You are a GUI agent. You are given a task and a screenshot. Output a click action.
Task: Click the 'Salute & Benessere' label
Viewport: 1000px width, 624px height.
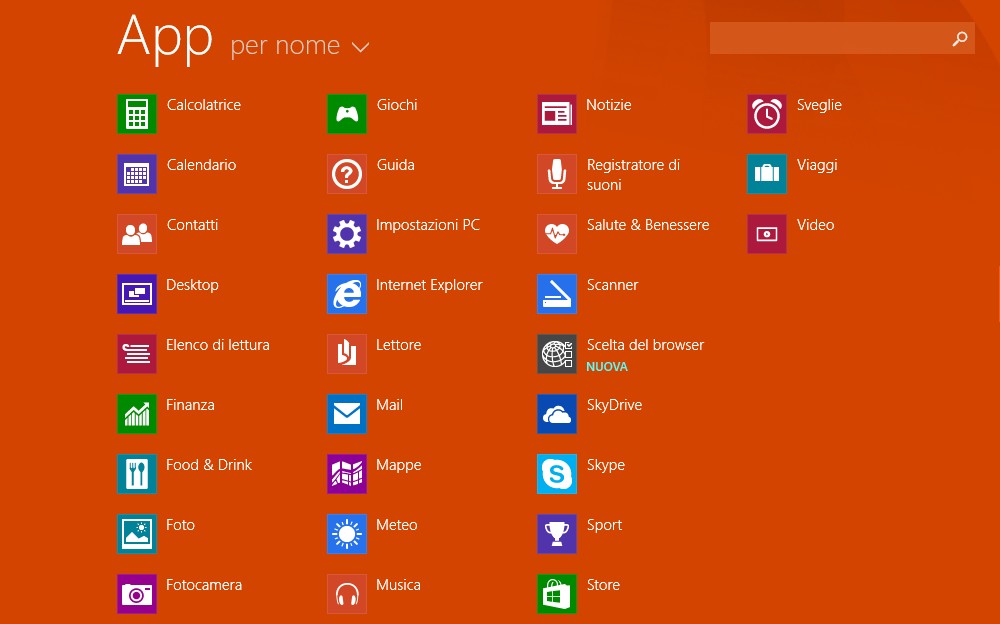648,225
